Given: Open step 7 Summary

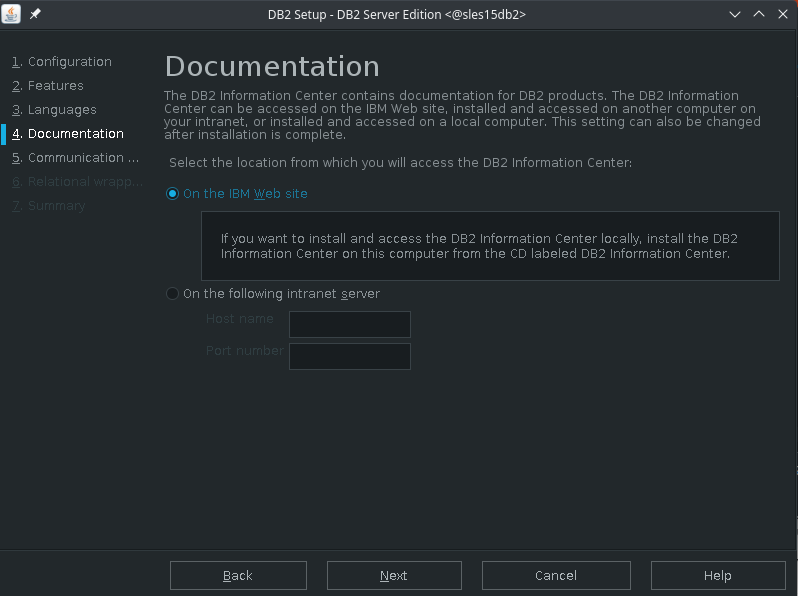Looking at the screenshot, I should click(x=48, y=206).
